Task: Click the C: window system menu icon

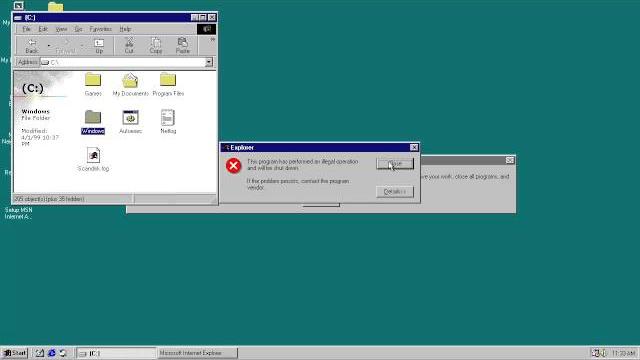Action: [x=18, y=18]
